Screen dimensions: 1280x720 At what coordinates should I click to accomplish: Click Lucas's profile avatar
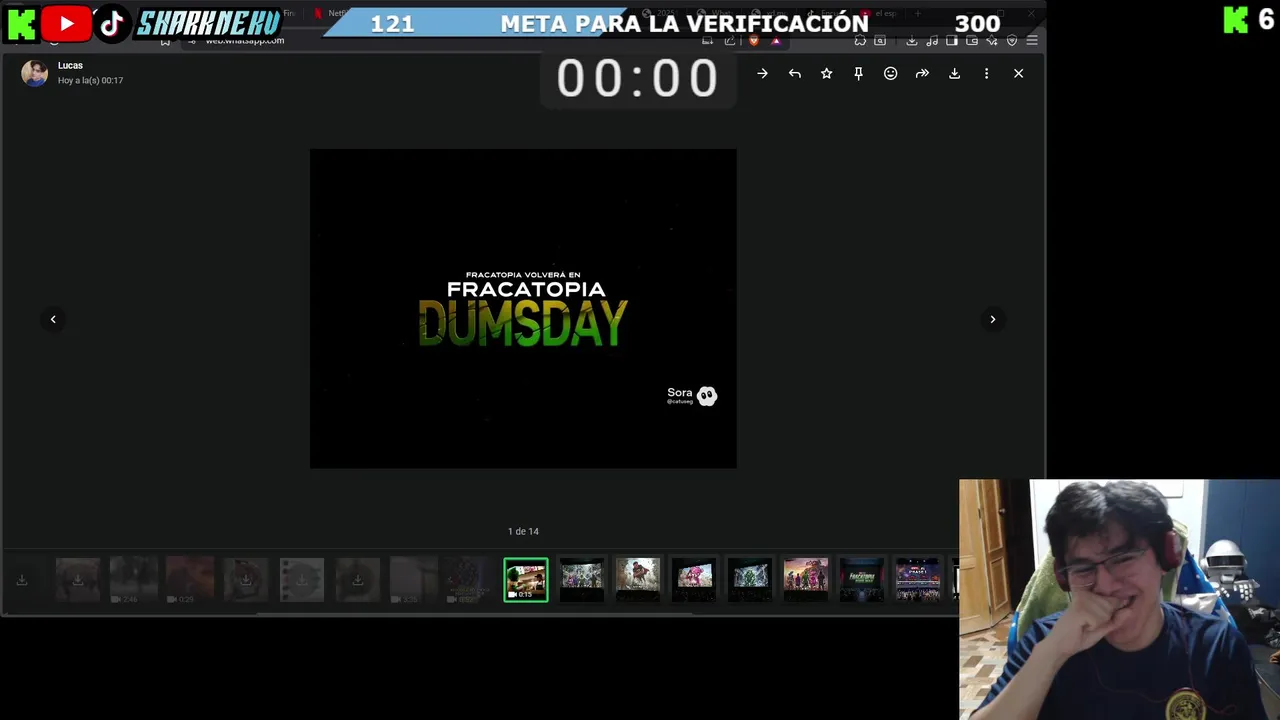pos(35,73)
